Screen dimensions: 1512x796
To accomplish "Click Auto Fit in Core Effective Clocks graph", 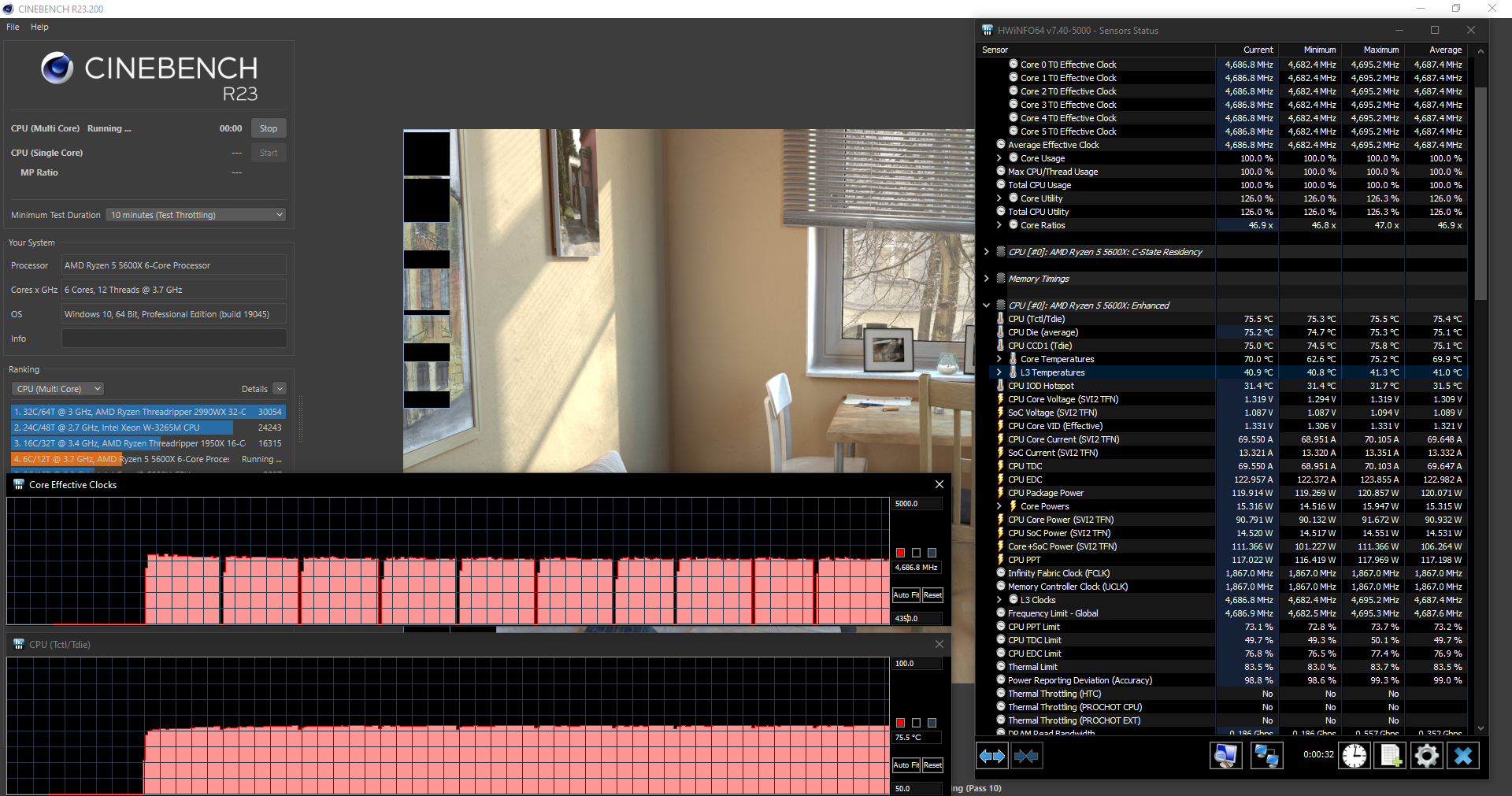I will click(x=906, y=595).
